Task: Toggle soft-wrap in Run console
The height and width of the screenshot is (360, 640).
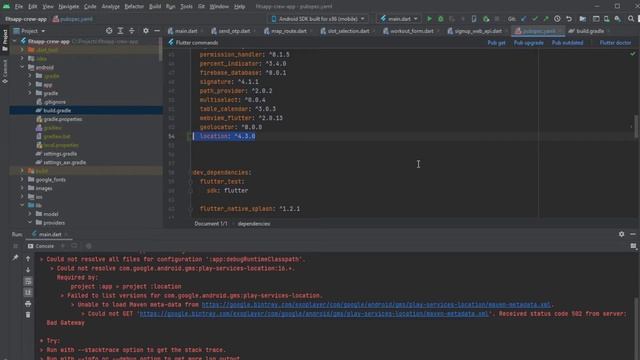Action: tap(28, 281)
